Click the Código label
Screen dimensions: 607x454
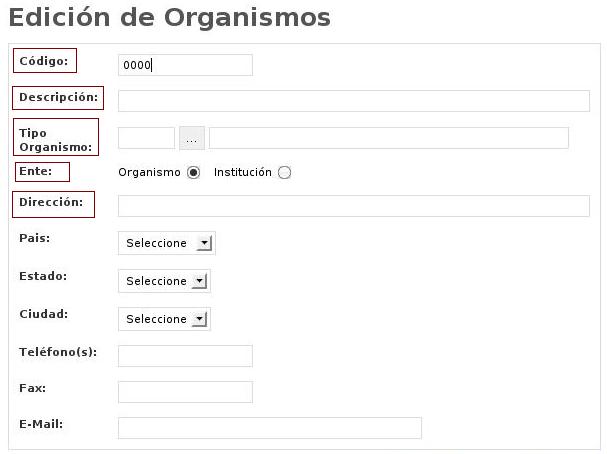click(44, 61)
